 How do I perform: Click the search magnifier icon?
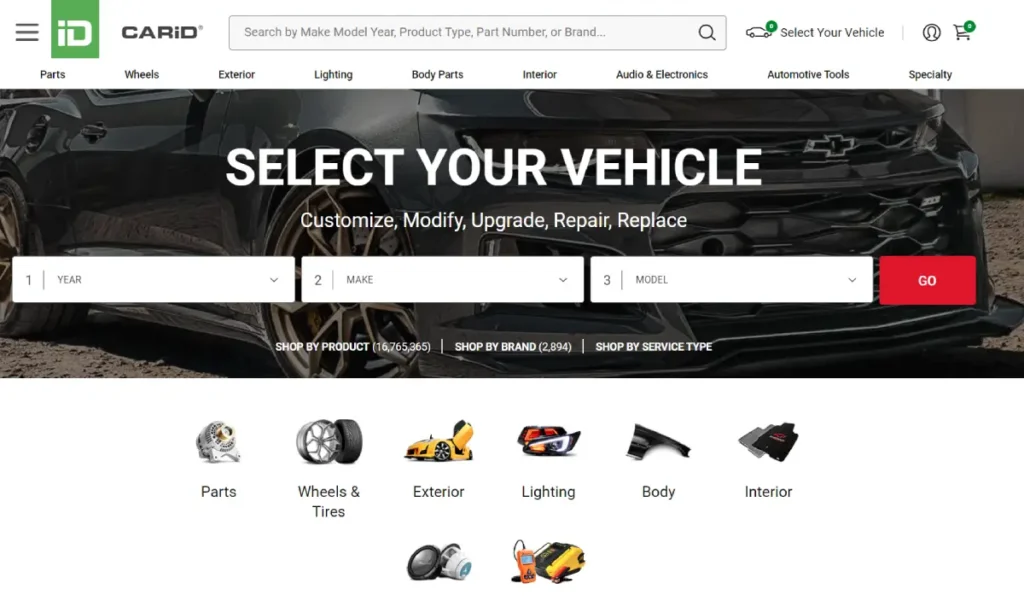coord(707,33)
